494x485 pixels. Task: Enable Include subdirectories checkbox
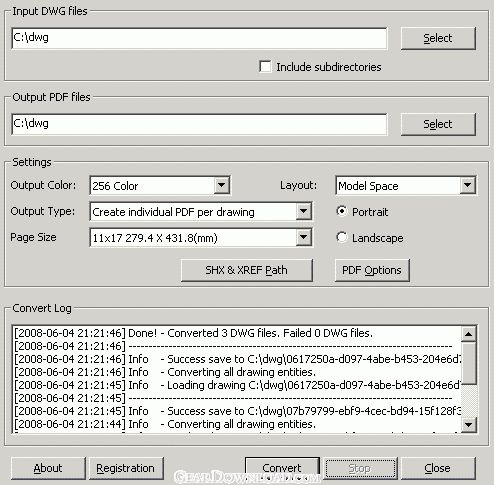click(265, 66)
